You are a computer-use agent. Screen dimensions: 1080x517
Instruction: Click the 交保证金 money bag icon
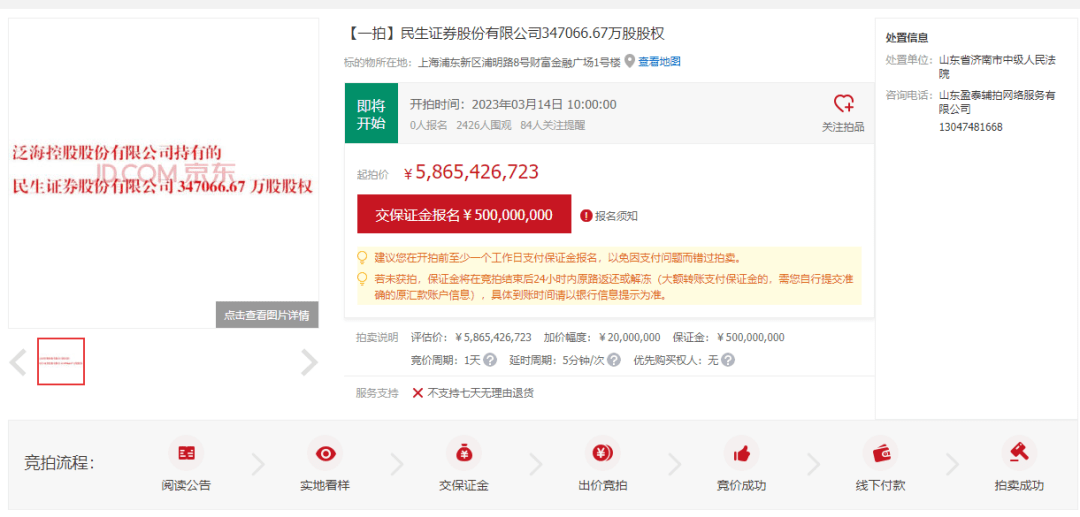point(464,453)
